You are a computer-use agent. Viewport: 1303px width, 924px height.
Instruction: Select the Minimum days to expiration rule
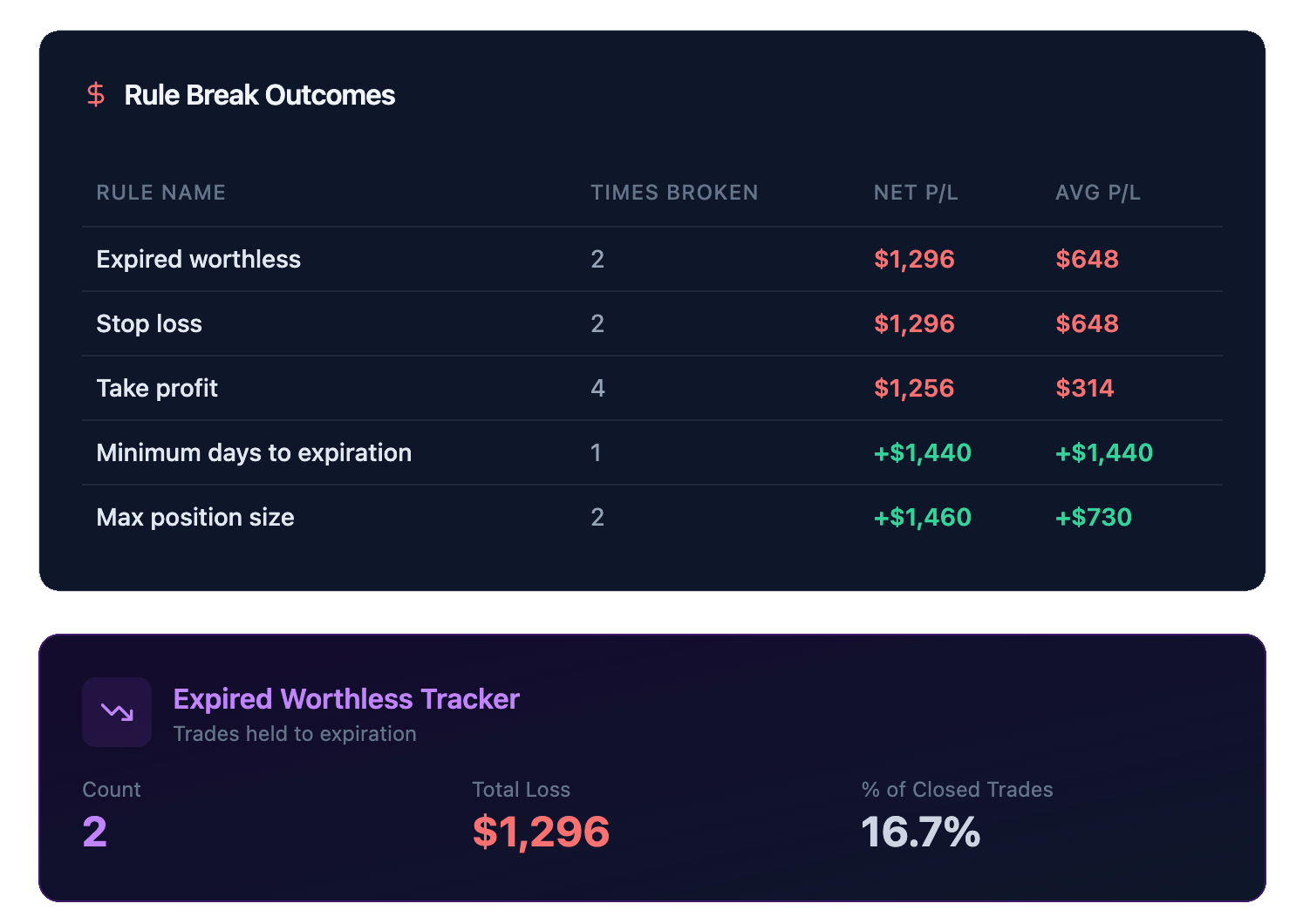pyautogui.click(x=254, y=452)
